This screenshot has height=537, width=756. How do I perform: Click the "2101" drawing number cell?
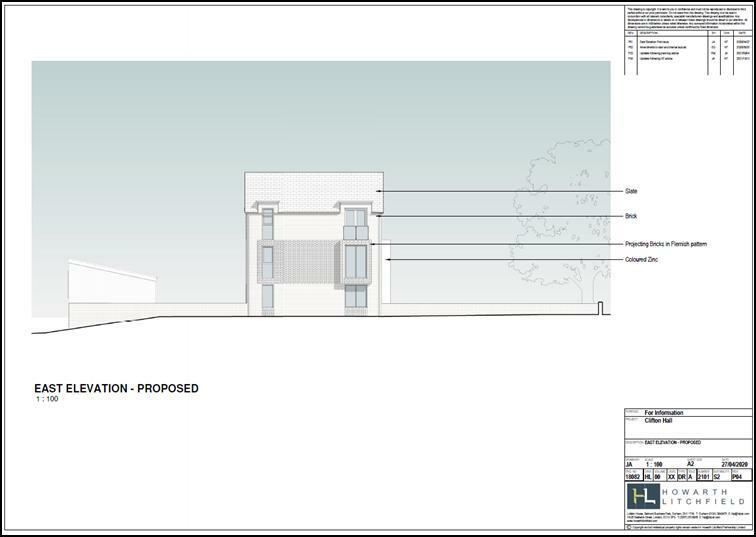click(x=703, y=477)
